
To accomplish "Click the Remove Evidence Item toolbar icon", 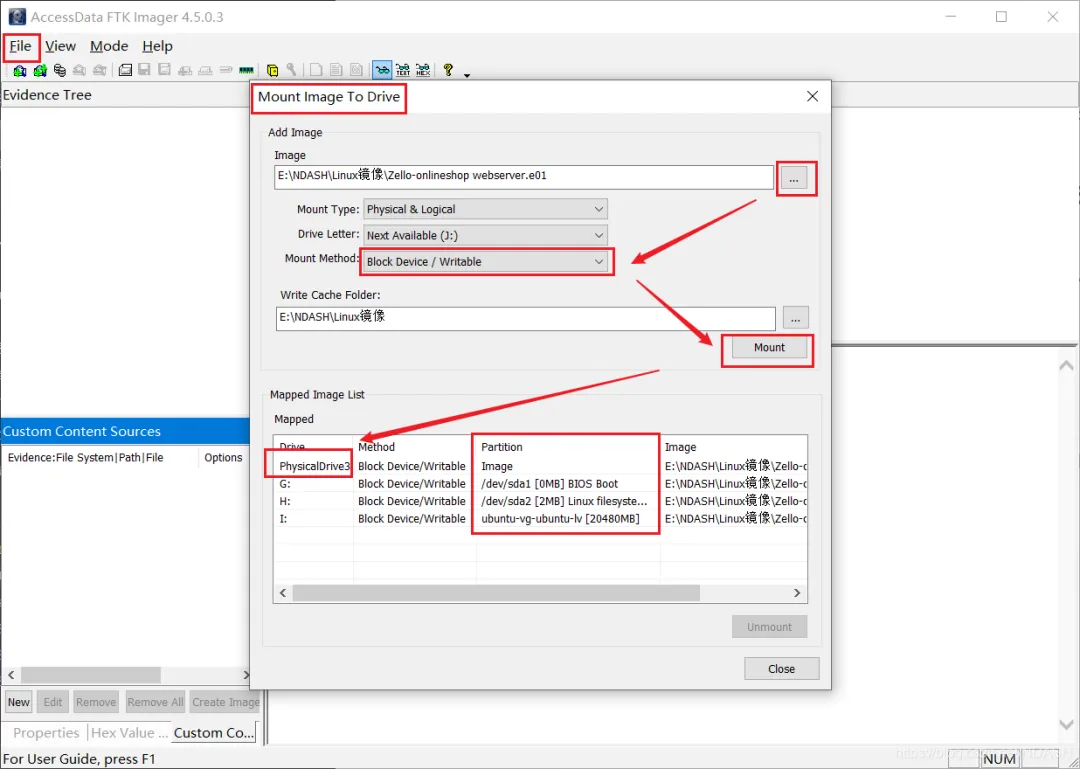I will pyautogui.click(x=79, y=70).
